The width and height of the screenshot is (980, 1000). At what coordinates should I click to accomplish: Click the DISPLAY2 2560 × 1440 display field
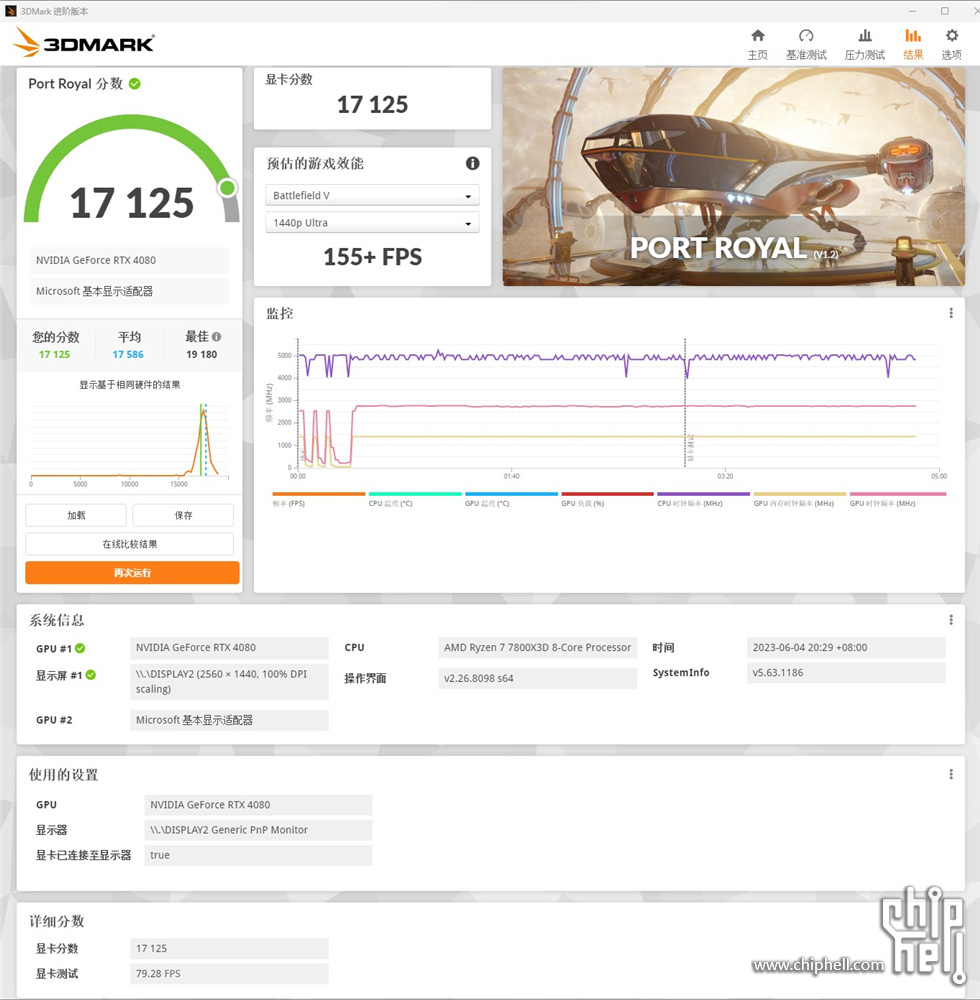229,681
